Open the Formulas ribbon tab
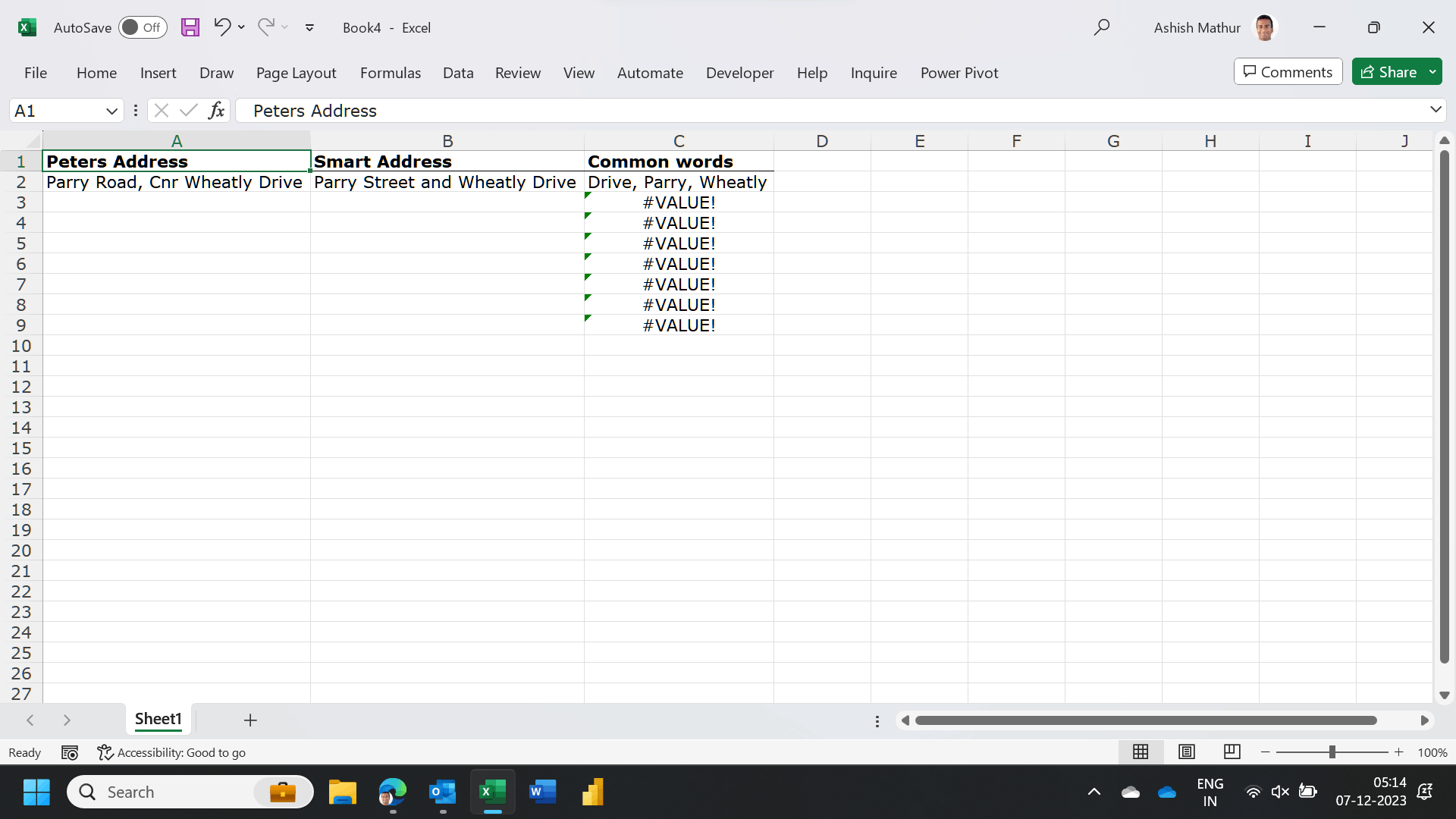Image resolution: width=1456 pixels, height=819 pixels. [x=390, y=73]
